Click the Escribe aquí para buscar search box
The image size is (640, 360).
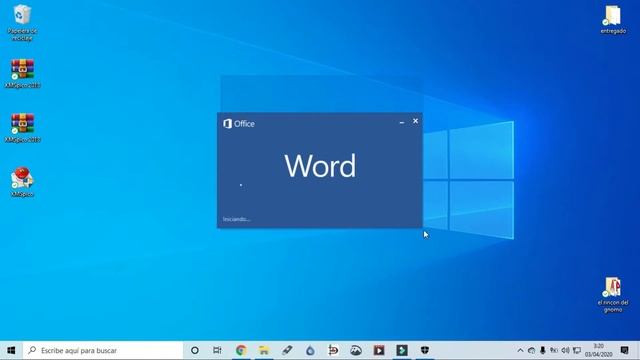[103, 350]
